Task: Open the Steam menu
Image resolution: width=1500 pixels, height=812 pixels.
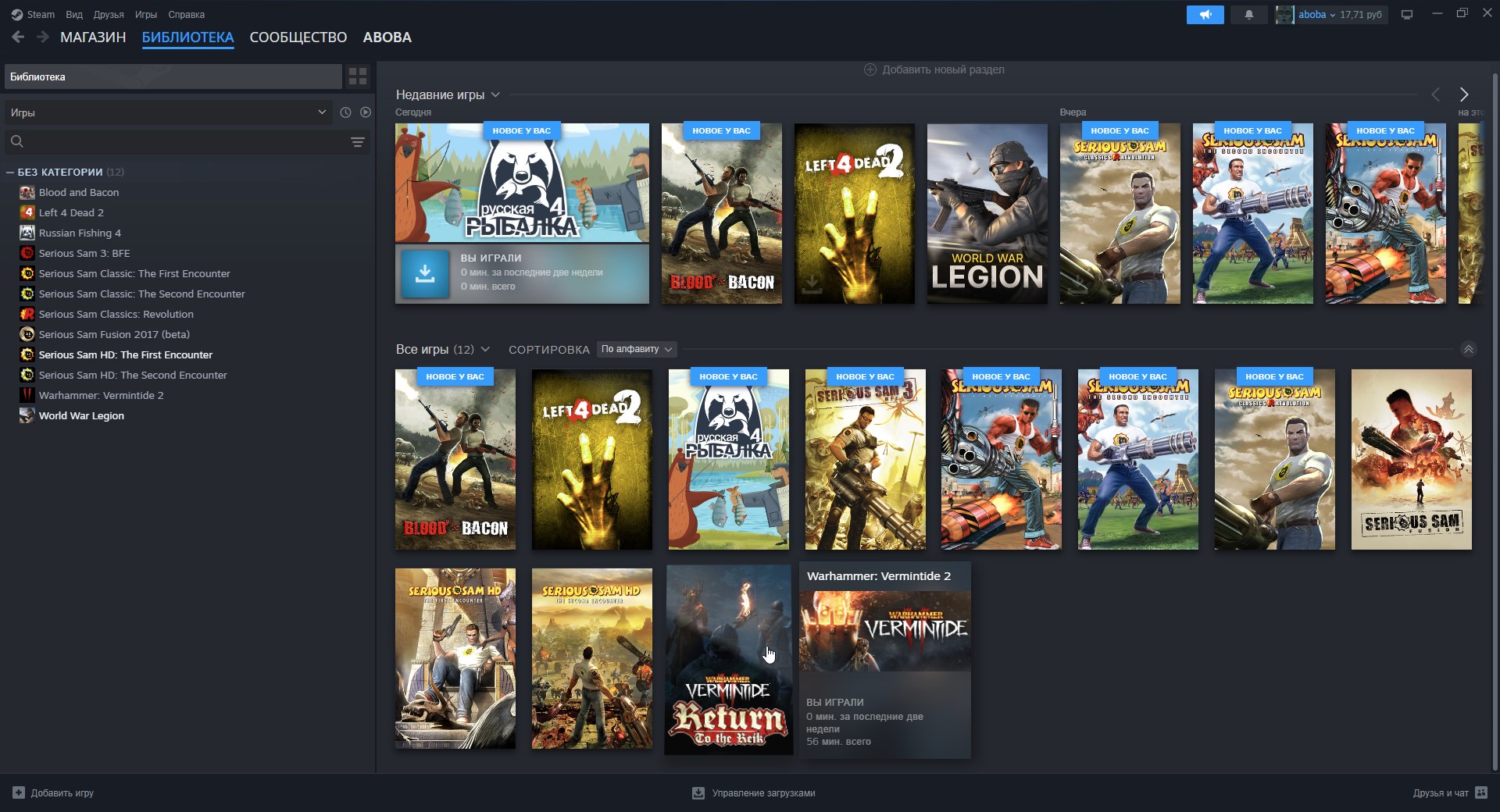Action: point(41,15)
